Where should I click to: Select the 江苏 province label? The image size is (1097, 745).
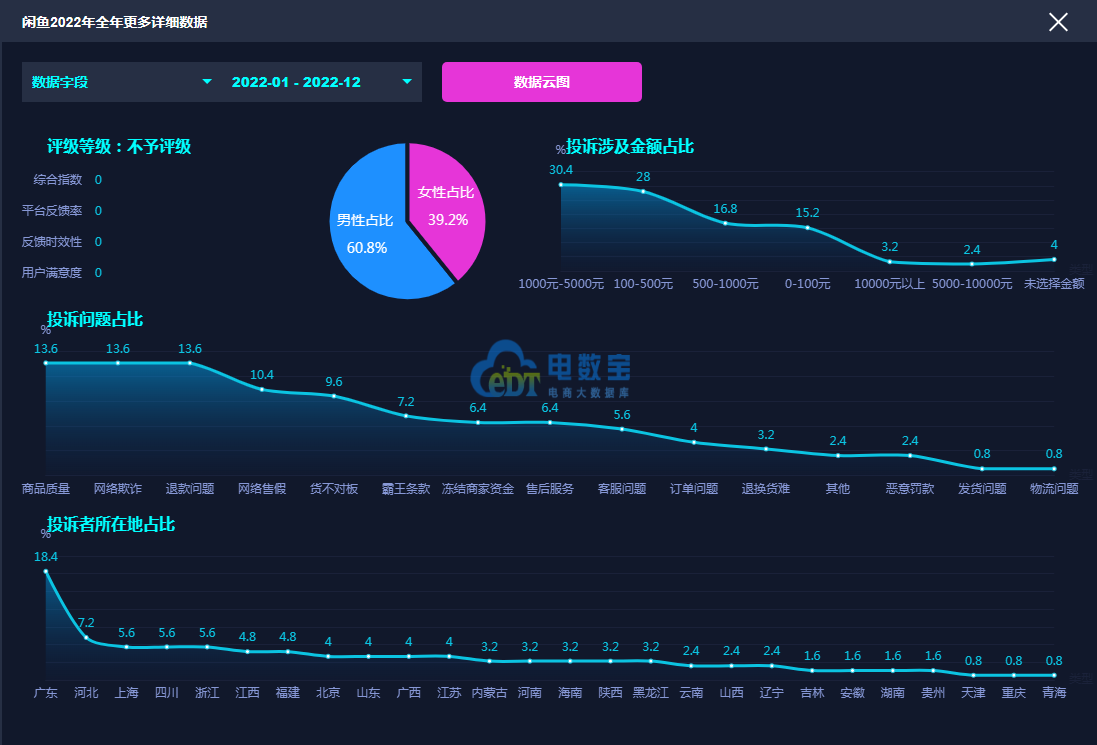449,693
